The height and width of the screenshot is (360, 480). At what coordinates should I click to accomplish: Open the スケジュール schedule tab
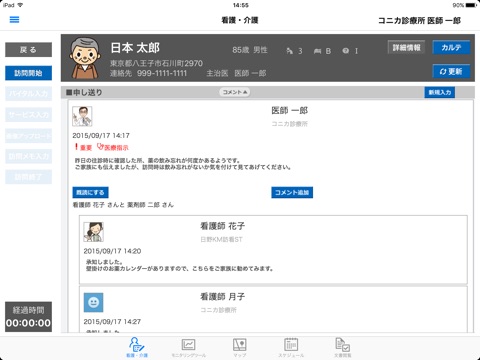291,347
